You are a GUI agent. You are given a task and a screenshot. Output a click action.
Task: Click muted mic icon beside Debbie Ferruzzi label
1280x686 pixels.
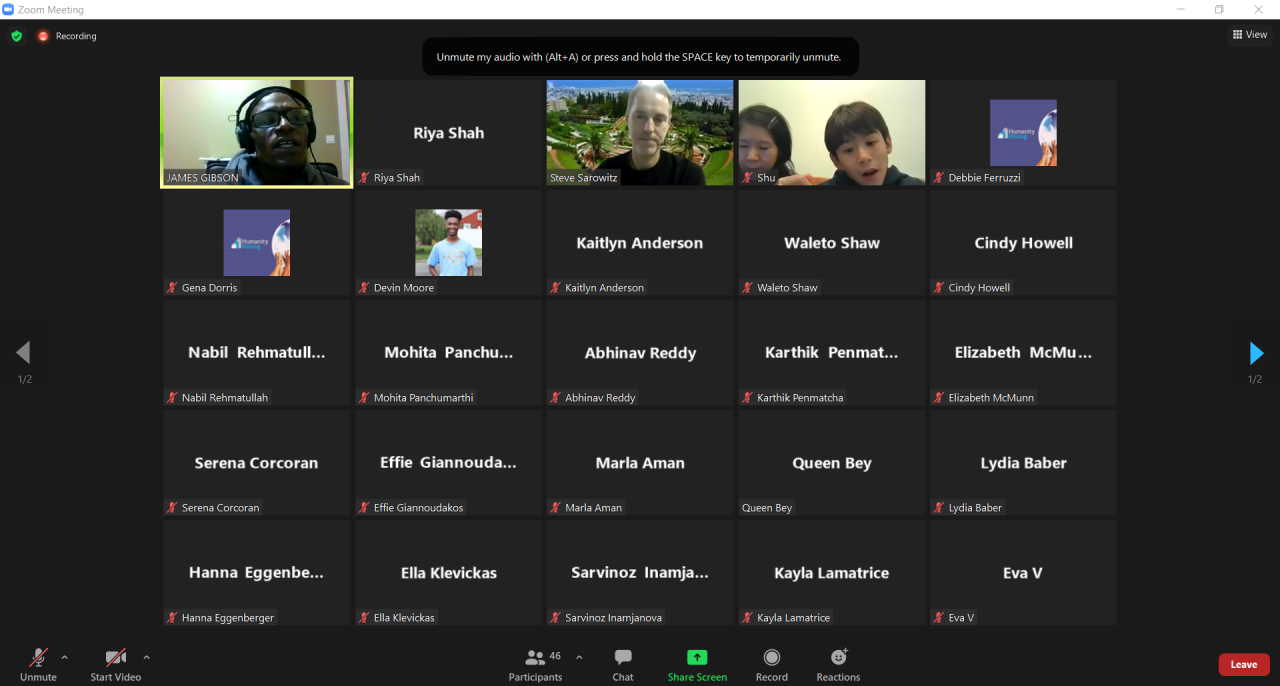click(x=940, y=177)
